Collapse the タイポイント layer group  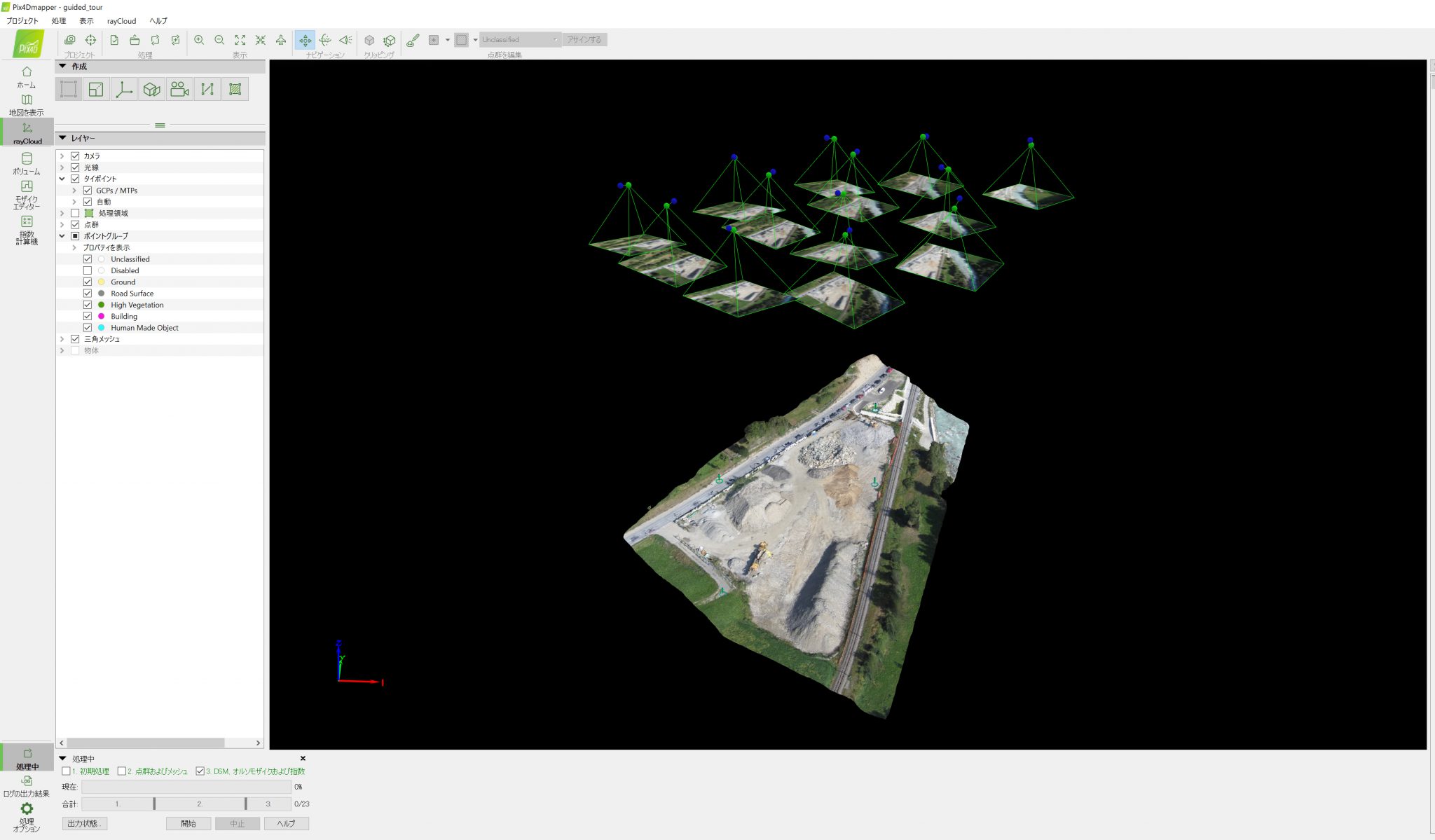click(x=63, y=178)
